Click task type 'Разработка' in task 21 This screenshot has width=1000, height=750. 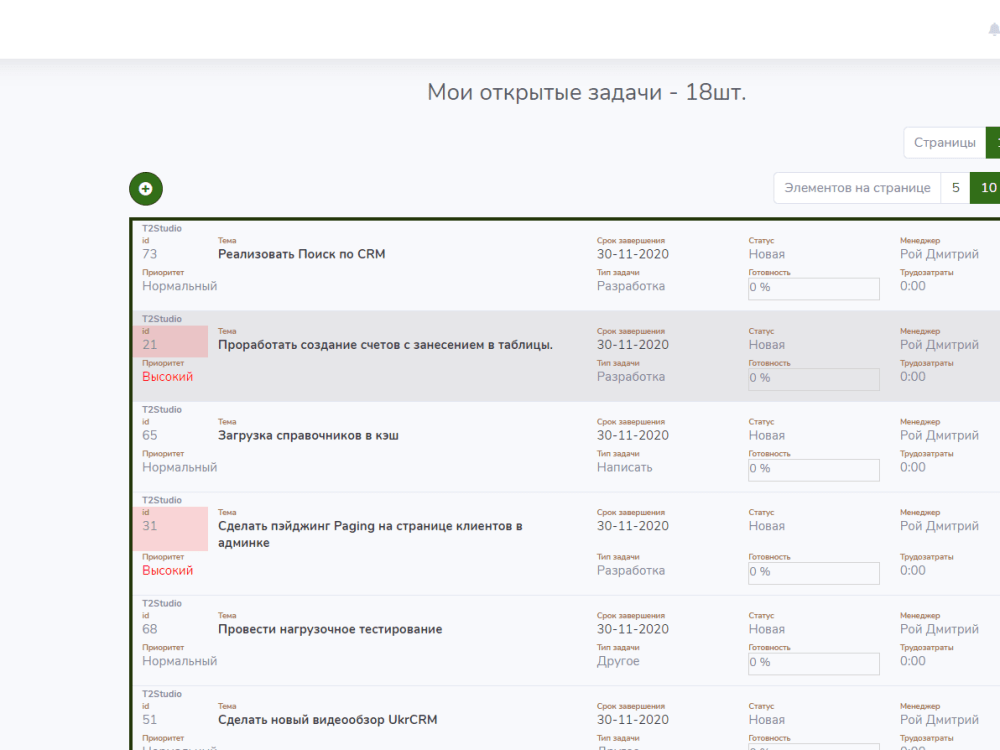[x=631, y=377]
